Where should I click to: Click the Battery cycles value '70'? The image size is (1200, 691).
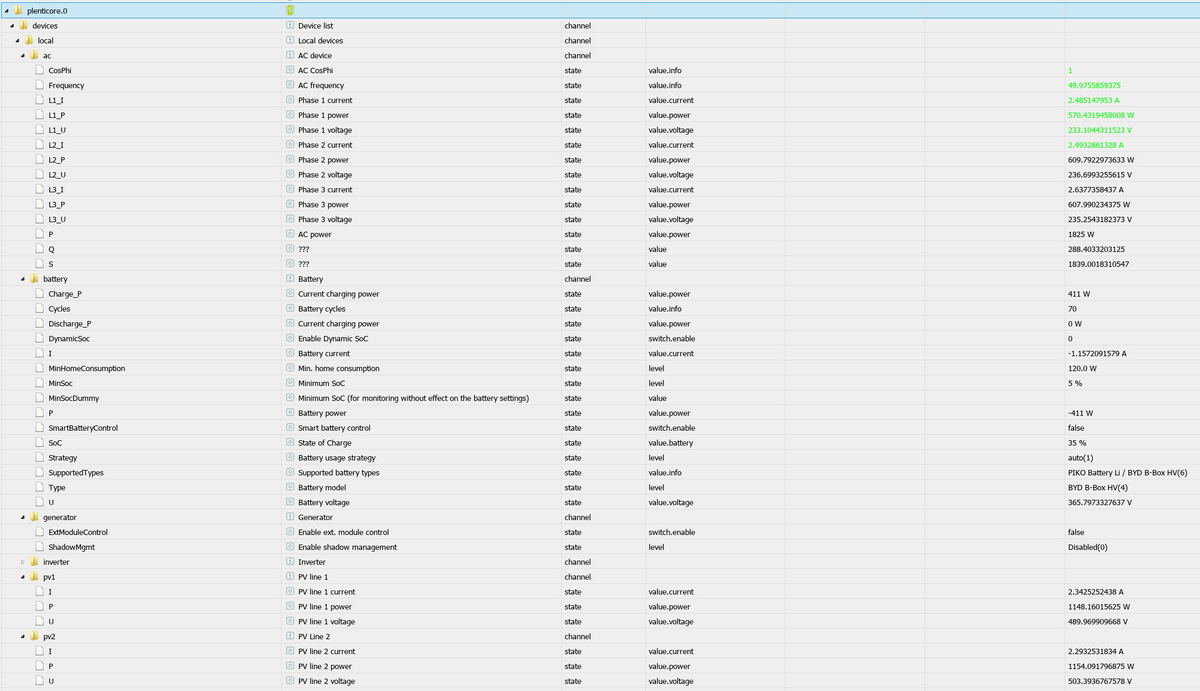tap(1072, 309)
